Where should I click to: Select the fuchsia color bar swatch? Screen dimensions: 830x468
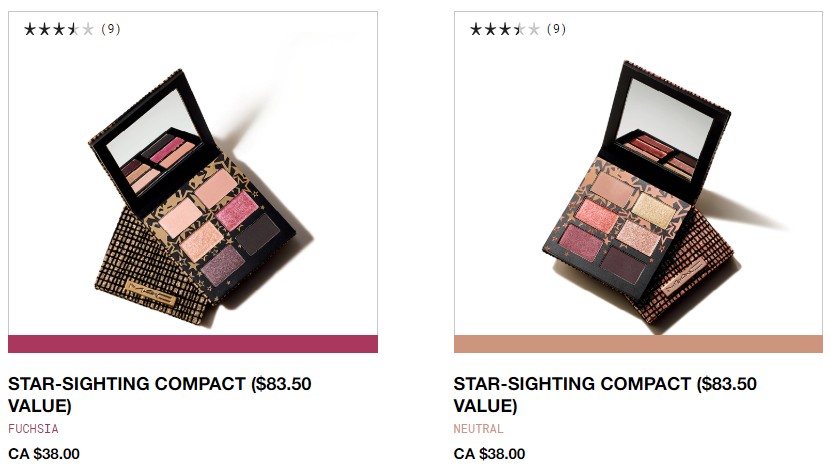coord(193,344)
